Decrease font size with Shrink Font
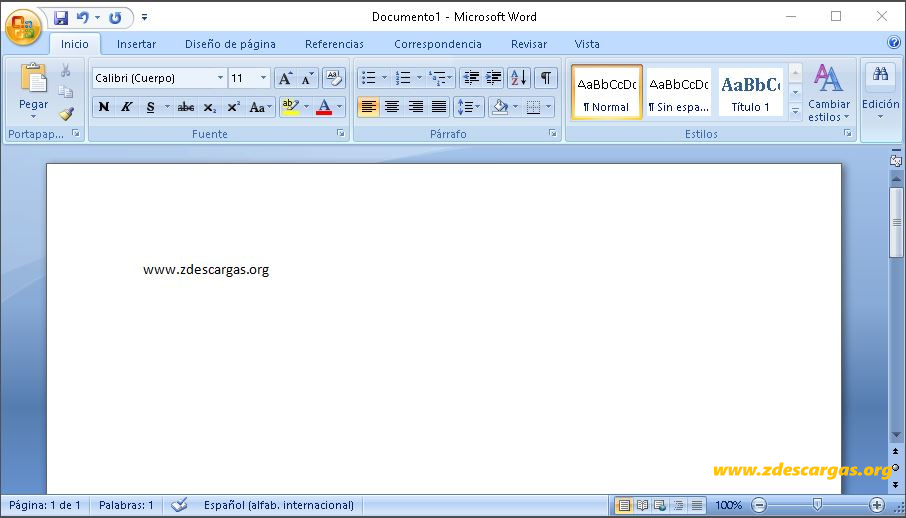The width and height of the screenshot is (906, 518). (x=307, y=78)
